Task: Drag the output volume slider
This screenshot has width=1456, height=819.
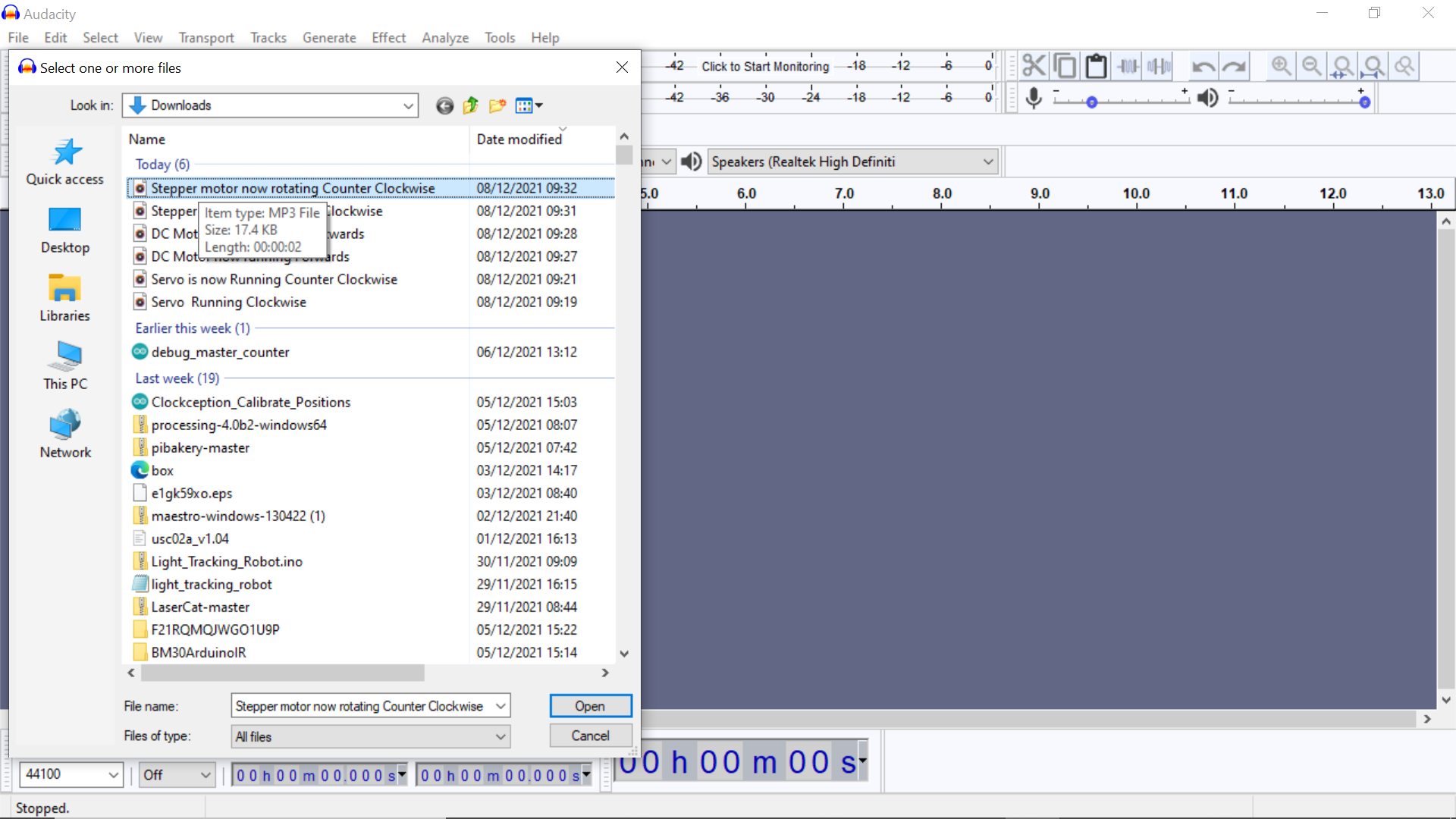Action: pyautogui.click(x=1363, y=99)
